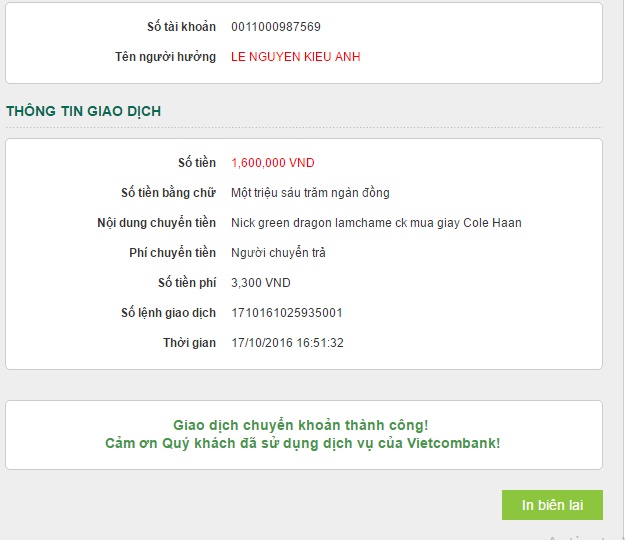Click the fee payer value "Người chuyển trả"
625x545 pixels.
coord(278,253)
